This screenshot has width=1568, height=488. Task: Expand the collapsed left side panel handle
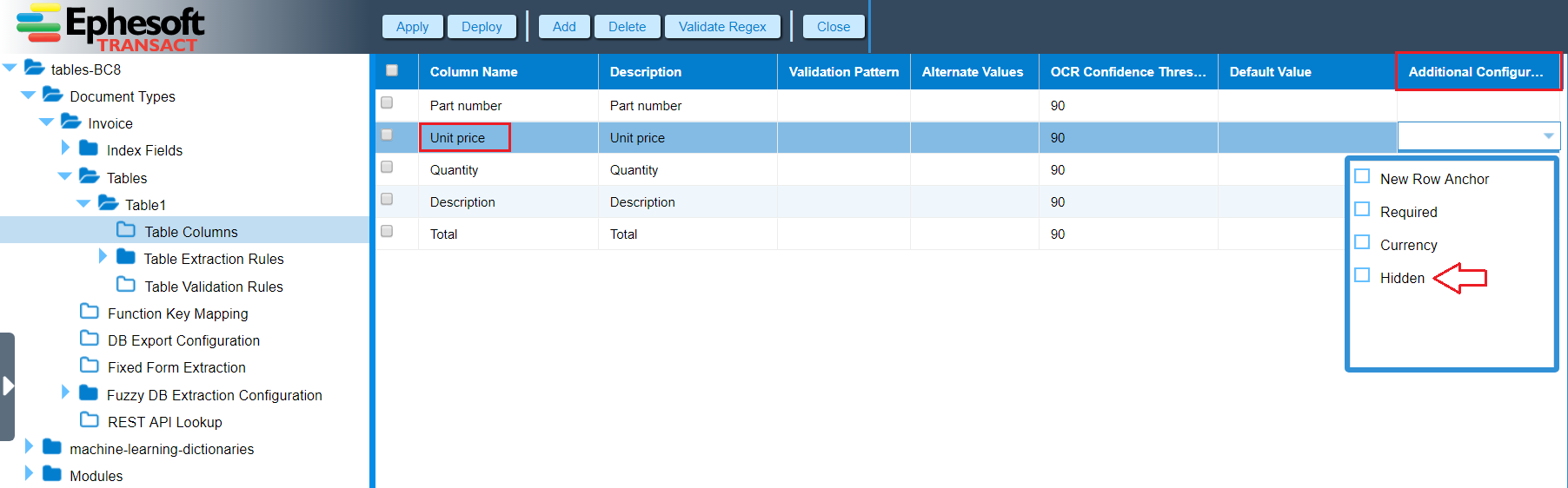(8, 386)
